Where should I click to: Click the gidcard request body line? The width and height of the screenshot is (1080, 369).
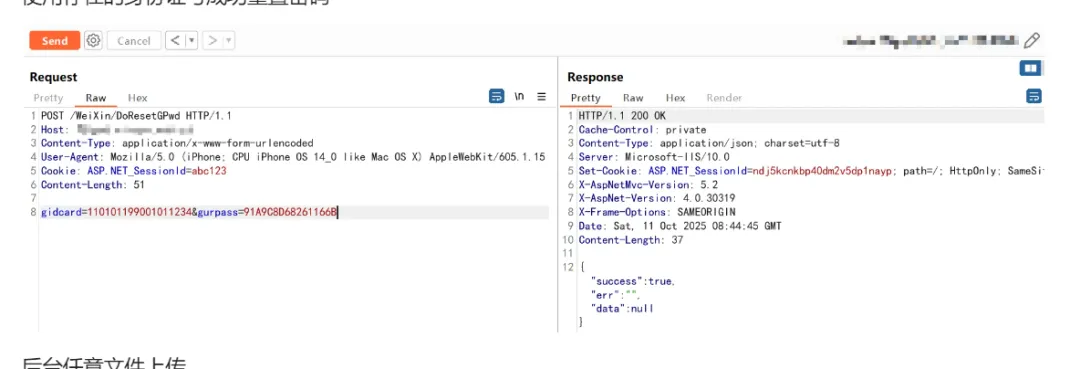coord(189,212)
